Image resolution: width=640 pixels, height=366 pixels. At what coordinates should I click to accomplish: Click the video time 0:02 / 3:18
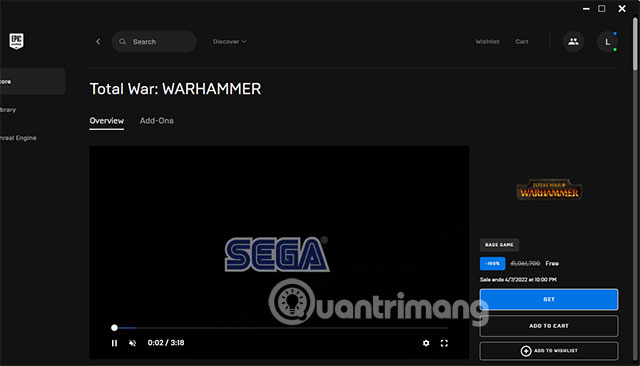[x=166, y=343]
